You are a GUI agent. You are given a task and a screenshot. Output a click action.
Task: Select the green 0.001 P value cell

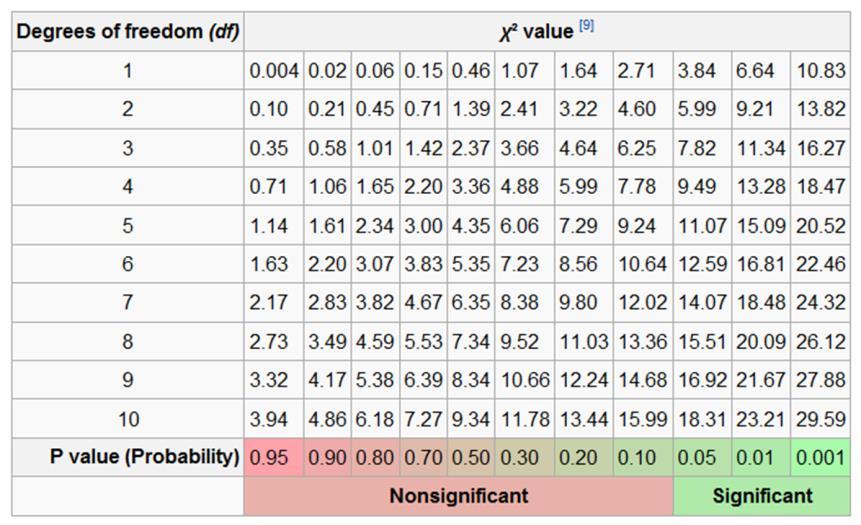coord(820,457)
